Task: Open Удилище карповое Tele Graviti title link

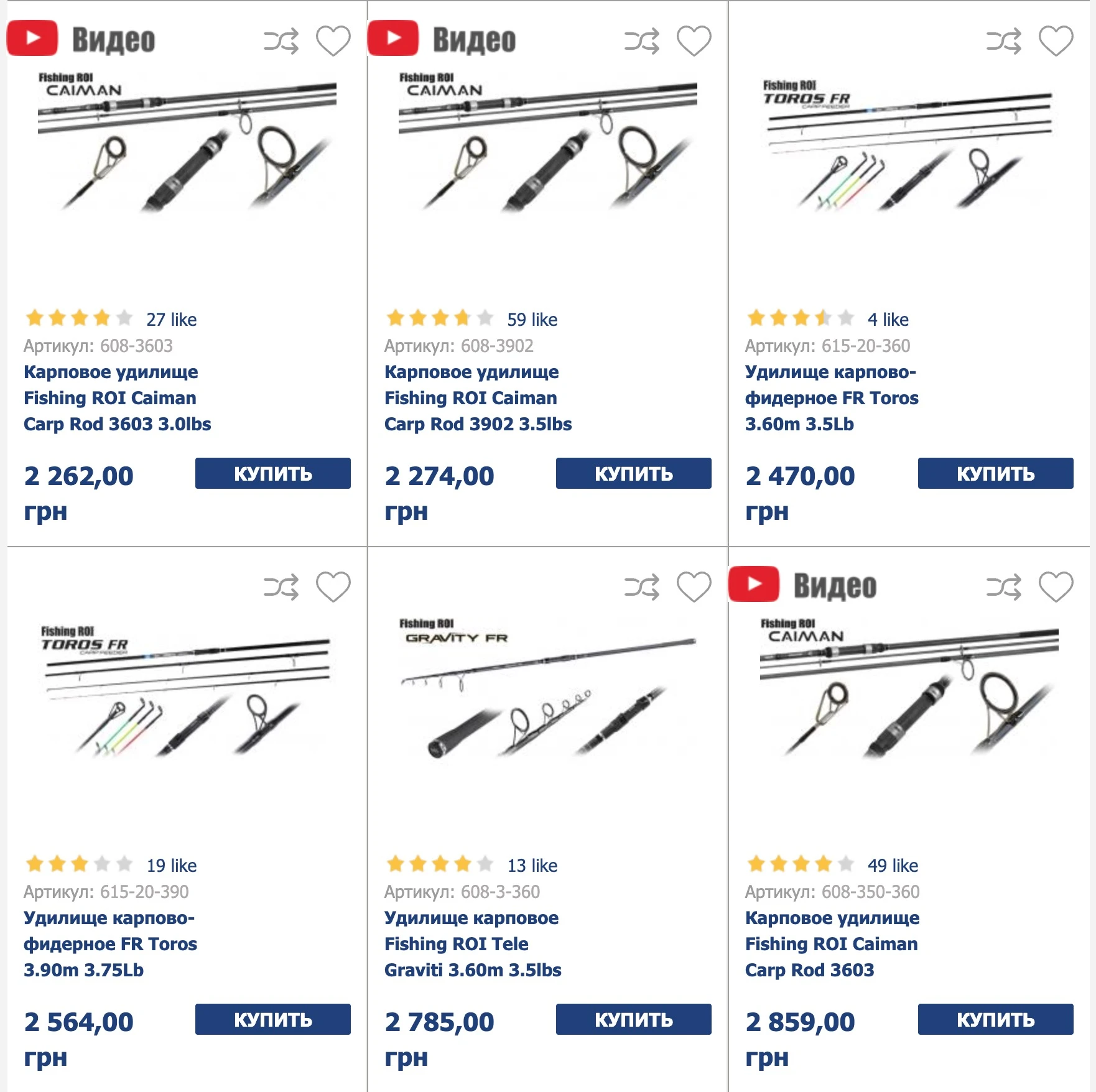Action: click(472, 943)
